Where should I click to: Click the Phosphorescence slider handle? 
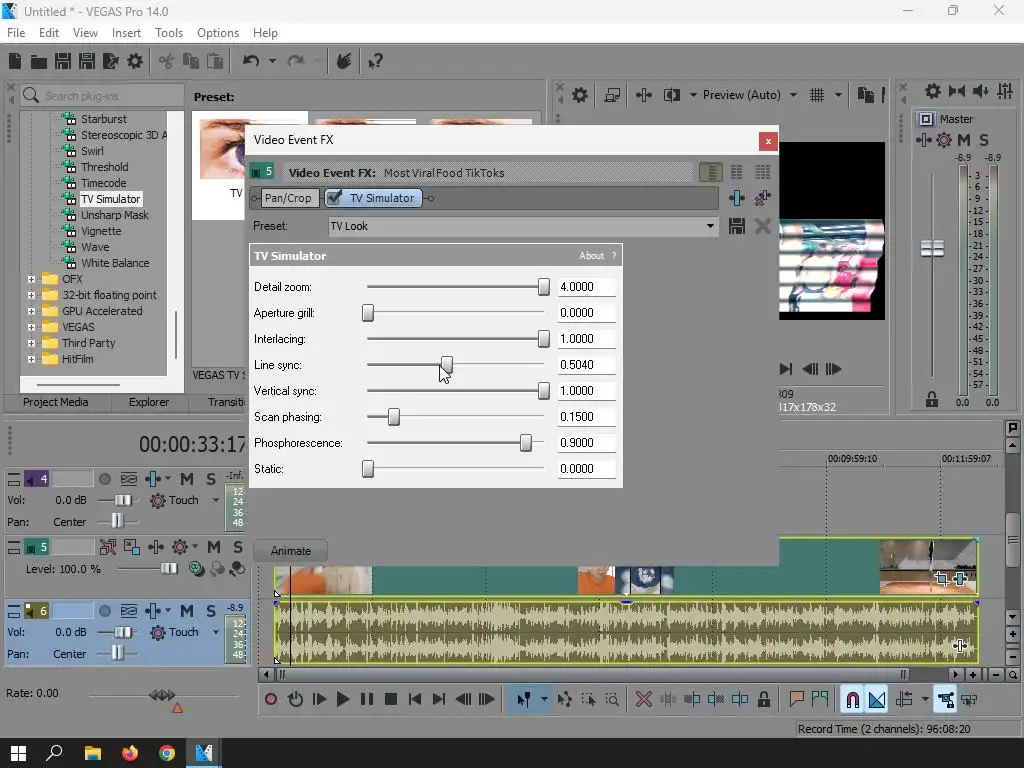(526, 443)
